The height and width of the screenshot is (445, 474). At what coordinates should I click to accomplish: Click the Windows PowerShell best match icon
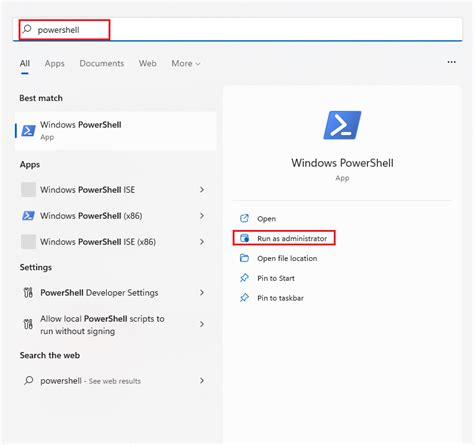pos(29,131)
